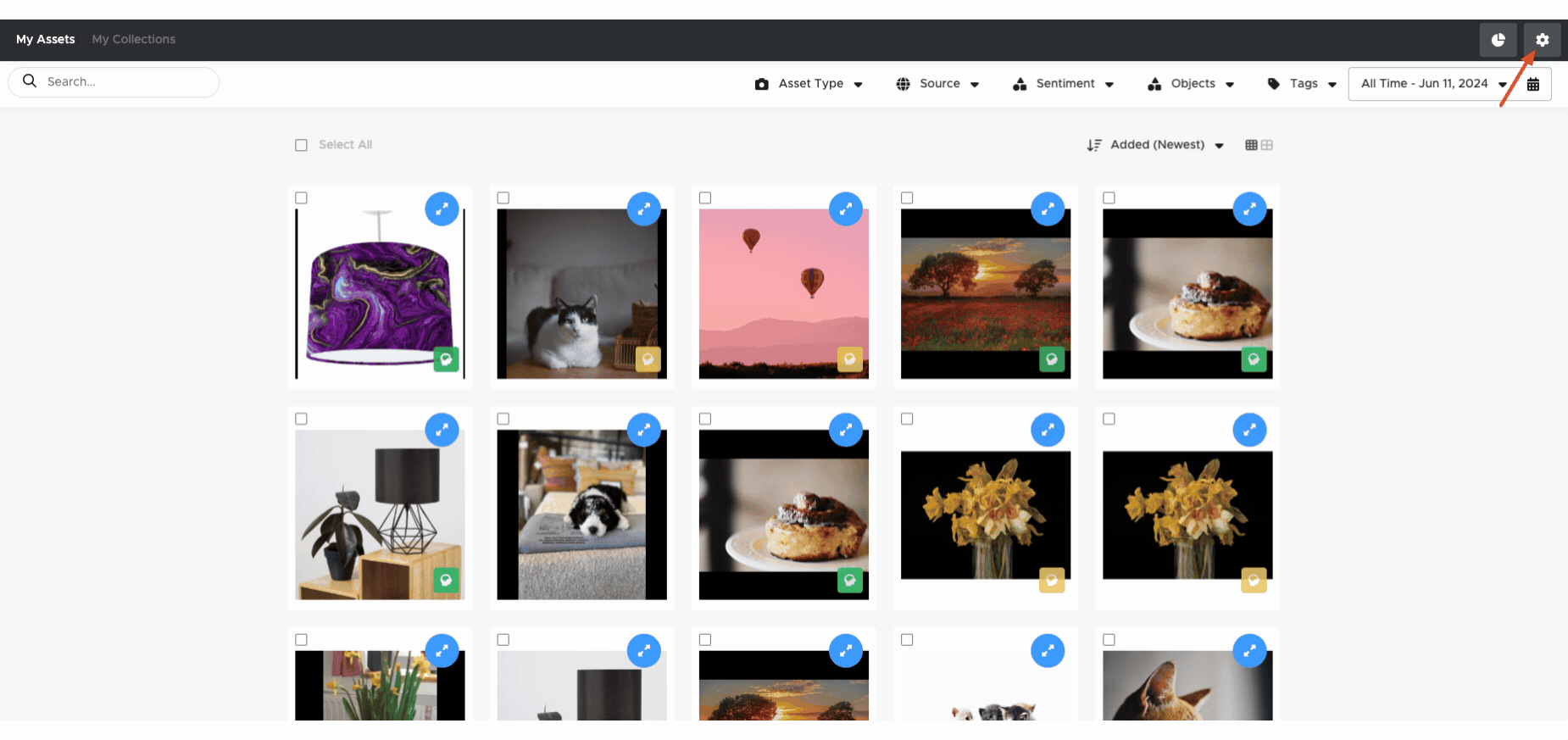The width and height of the screenshot is (1568, 740).
Task: Open the analytics pie chart icon
Action: [1498, 40]
